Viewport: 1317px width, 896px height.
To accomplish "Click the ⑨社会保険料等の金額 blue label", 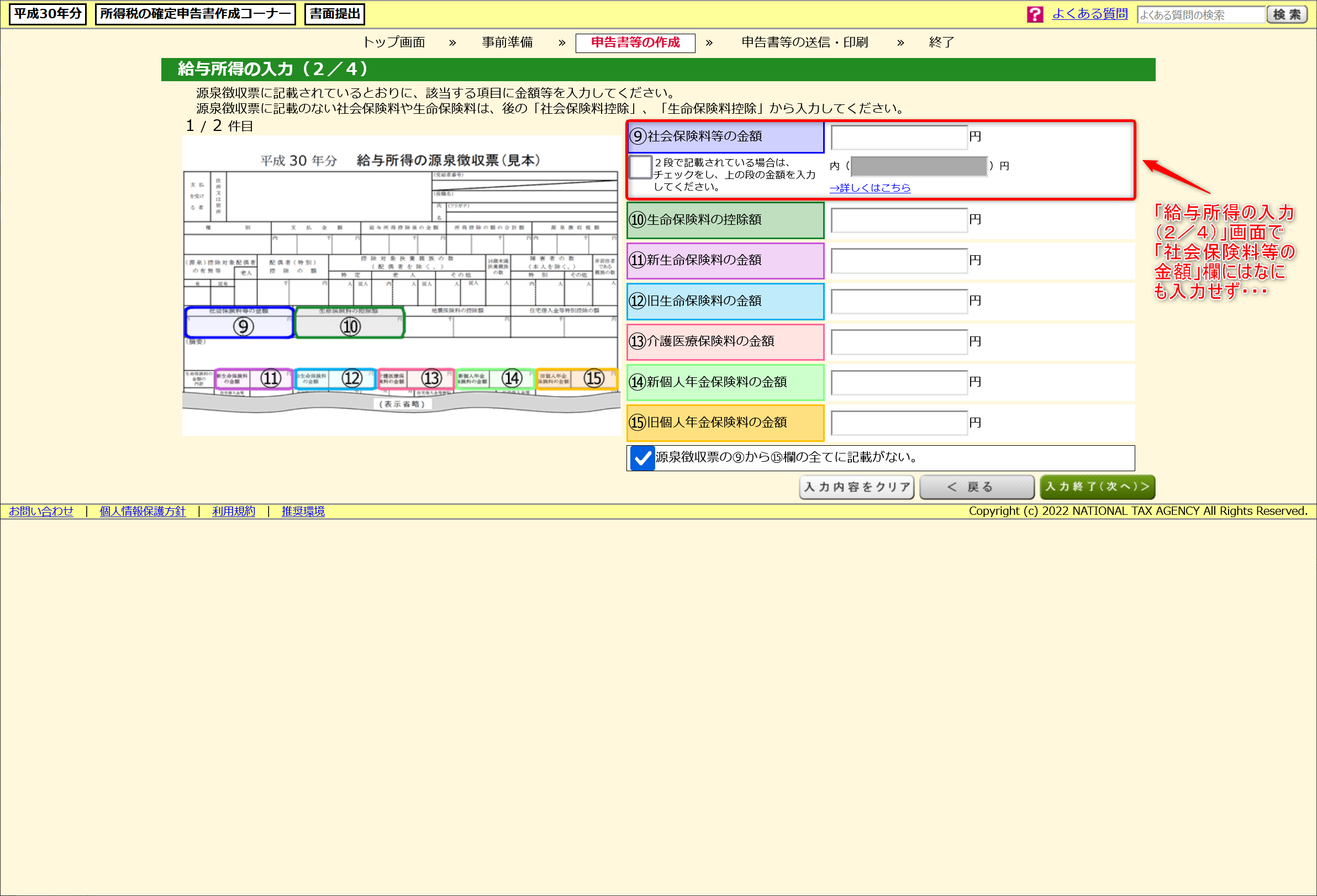I will 725,136.
